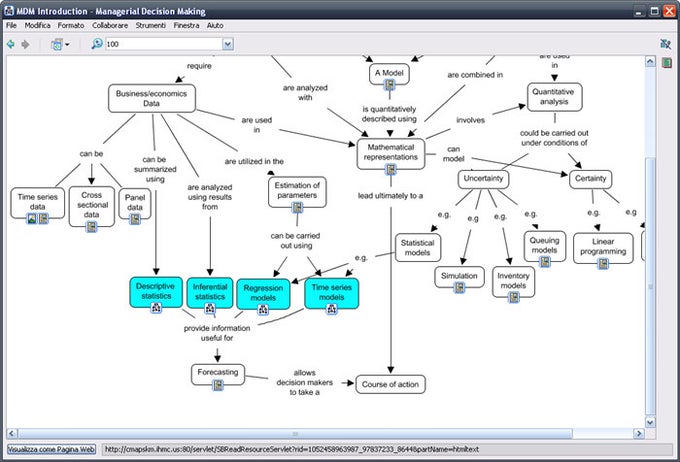Click horizontal scrollbar right arrow
The image size is (680, 462).
pos(638,433)
